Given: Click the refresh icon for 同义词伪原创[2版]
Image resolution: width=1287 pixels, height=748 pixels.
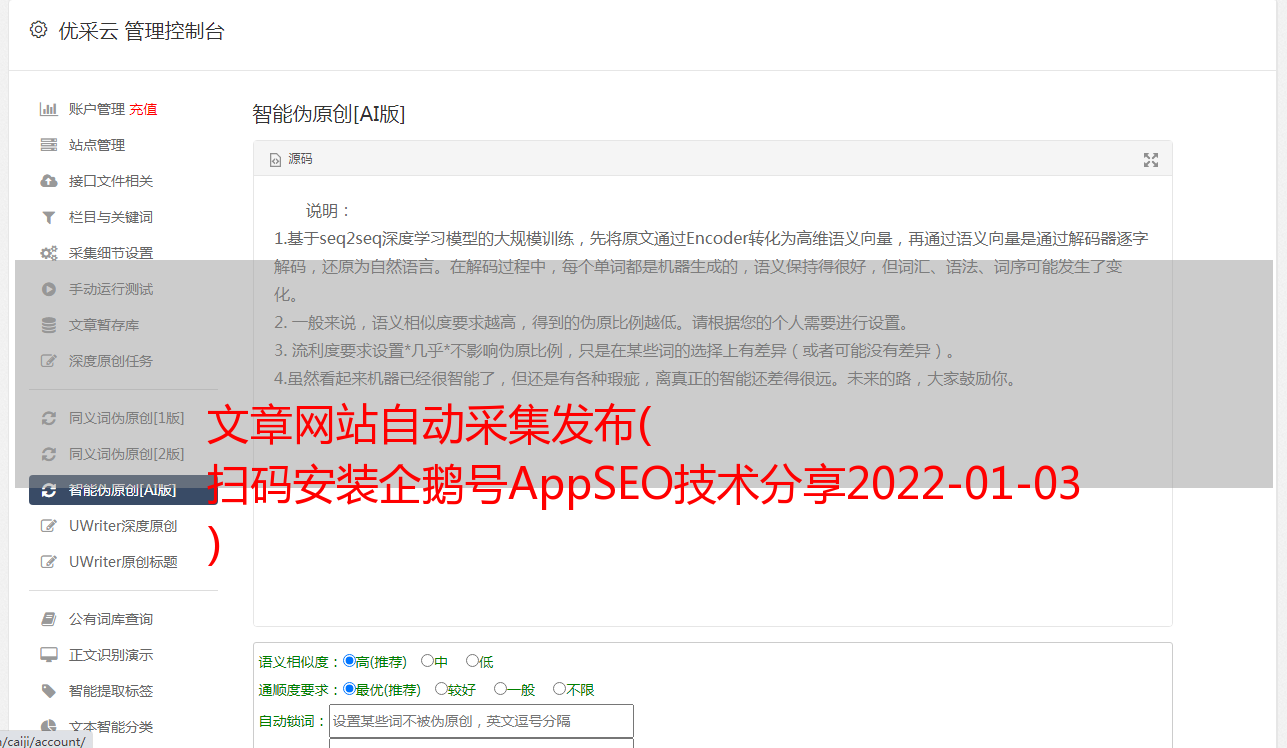Looking at the screenshot, I should coord(48,454).
